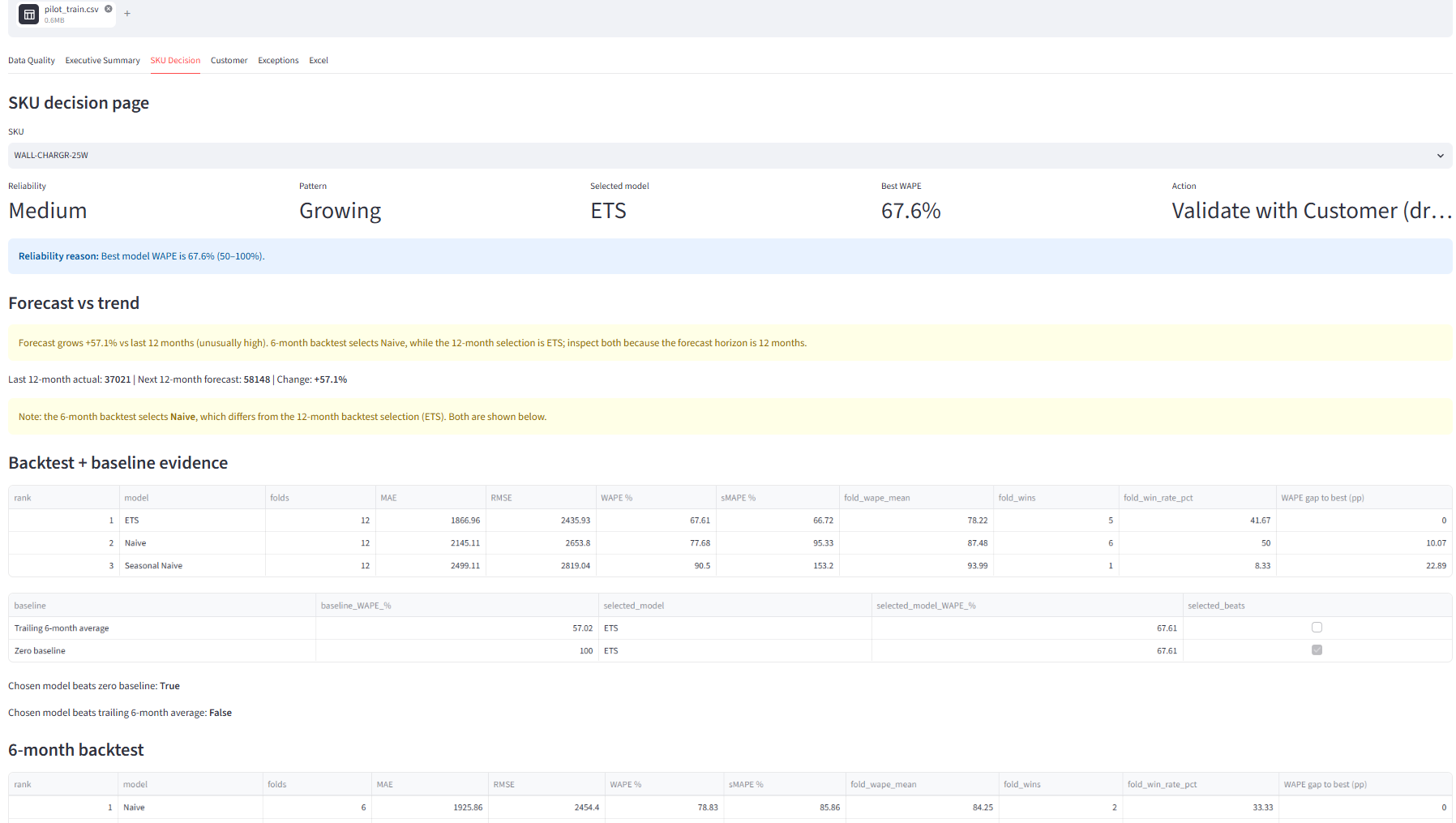This screenshot has height=823, width=1456.
Task: Click the Naive model cell in 6-month backtest
Action: click(x=190, y=808)
